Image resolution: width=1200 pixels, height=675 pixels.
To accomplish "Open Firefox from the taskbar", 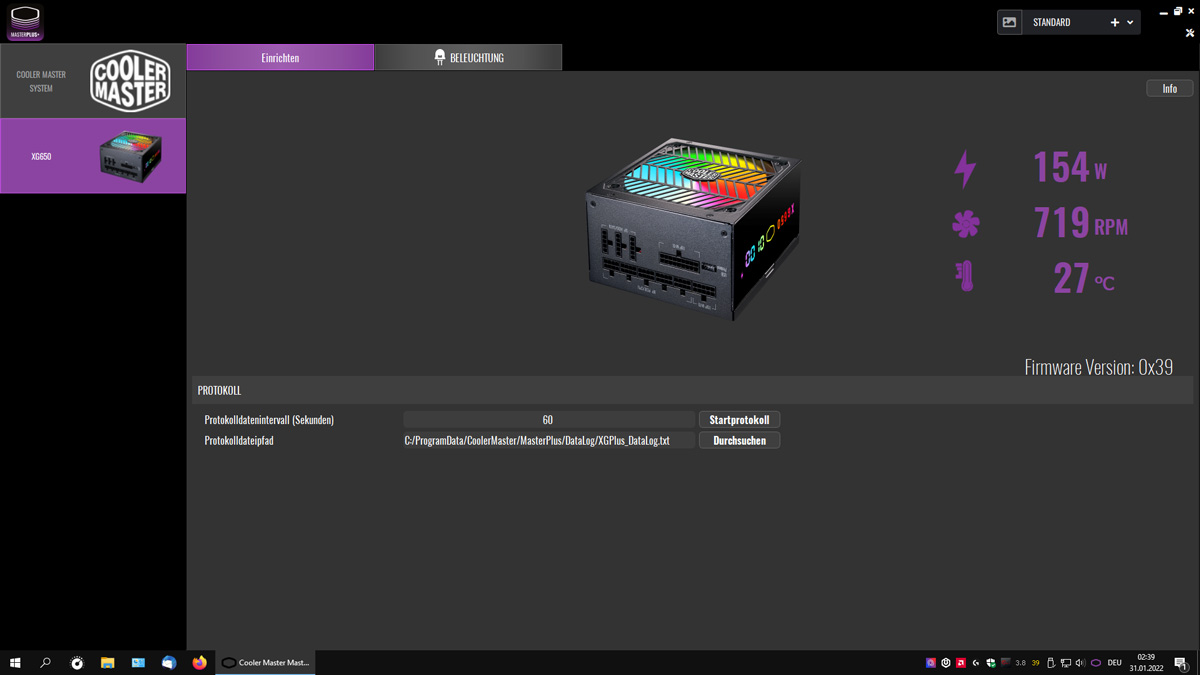I will (199, 662).
